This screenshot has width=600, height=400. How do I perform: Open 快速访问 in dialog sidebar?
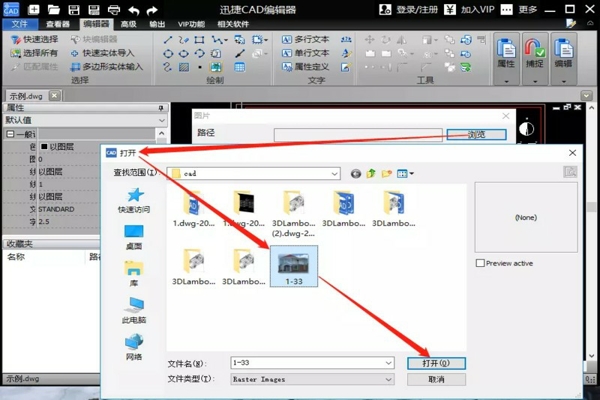coord(134,200)
